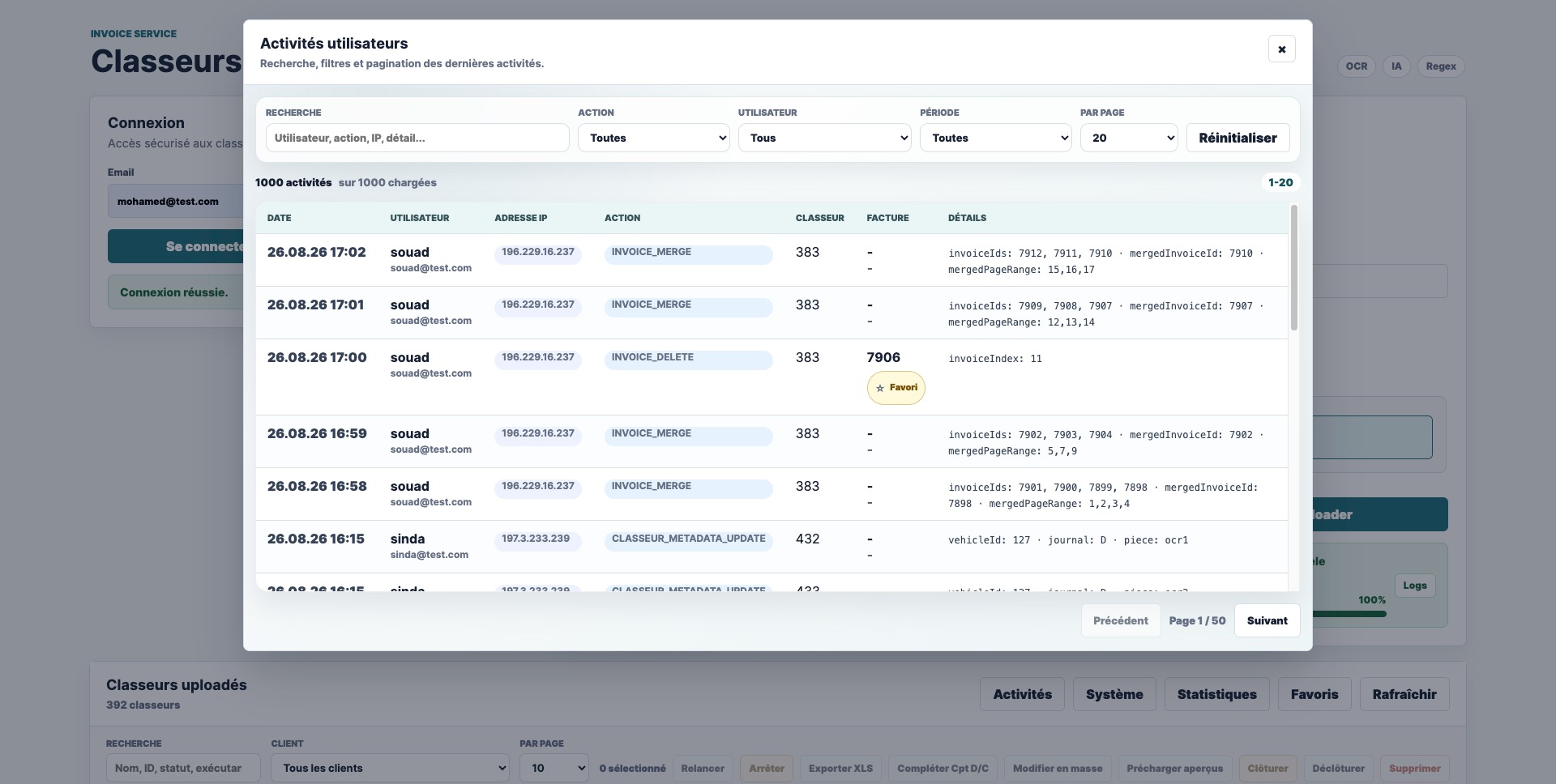Image resolution: width=1556 pixels, height=784 pixels.
Task: Sort by the Date column header
Action: [x=279, y=218]
